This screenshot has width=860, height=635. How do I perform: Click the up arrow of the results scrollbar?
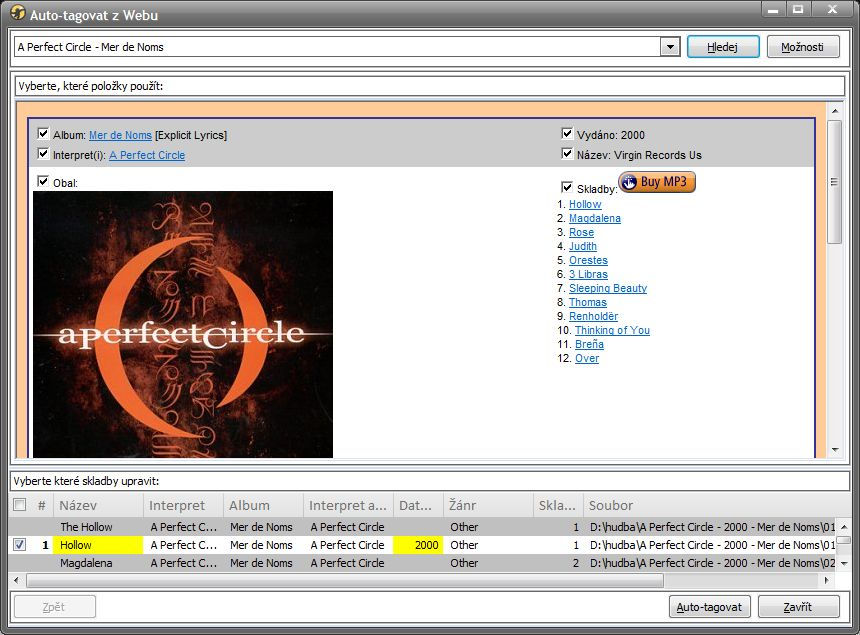tap(835, 111)
